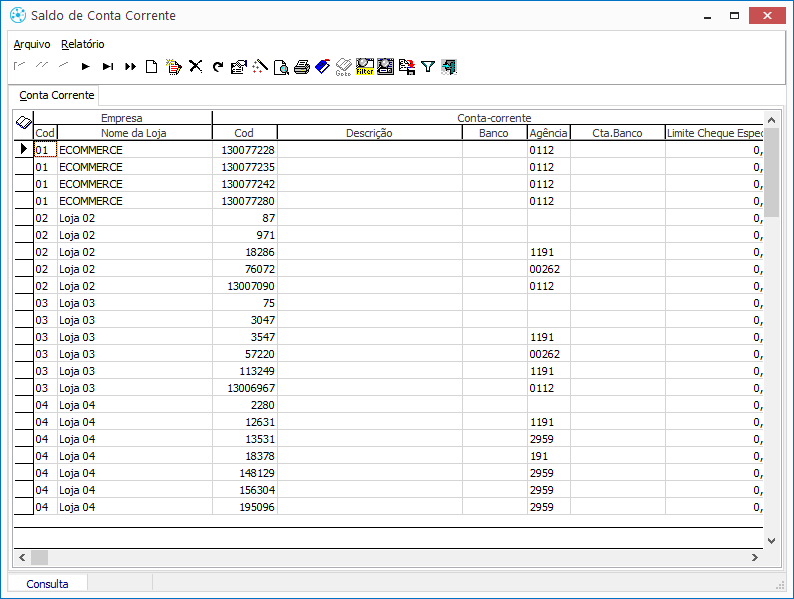This screenshot has width=794, height=599.
Task: Click the blank page new record icon
Action: (x=152, y=67)
